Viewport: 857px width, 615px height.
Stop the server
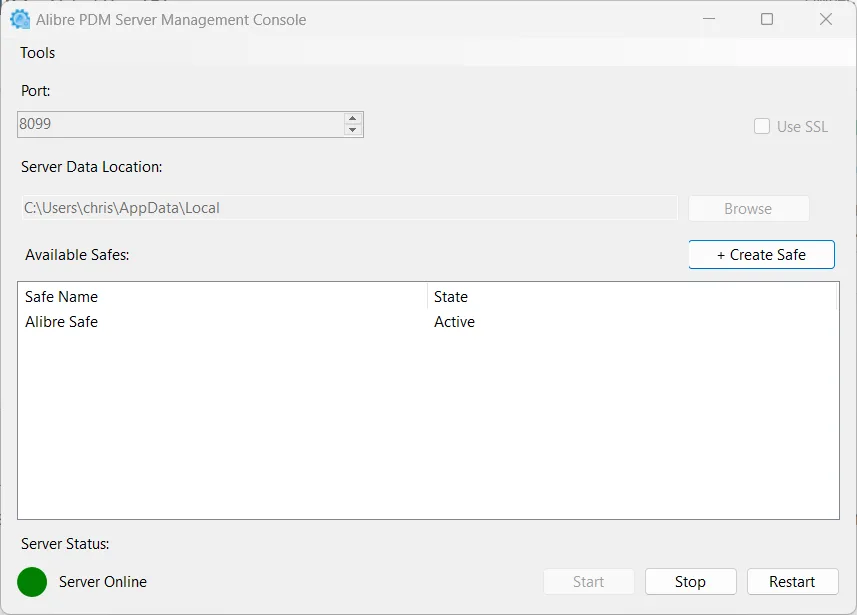click(x=690, y=582)
